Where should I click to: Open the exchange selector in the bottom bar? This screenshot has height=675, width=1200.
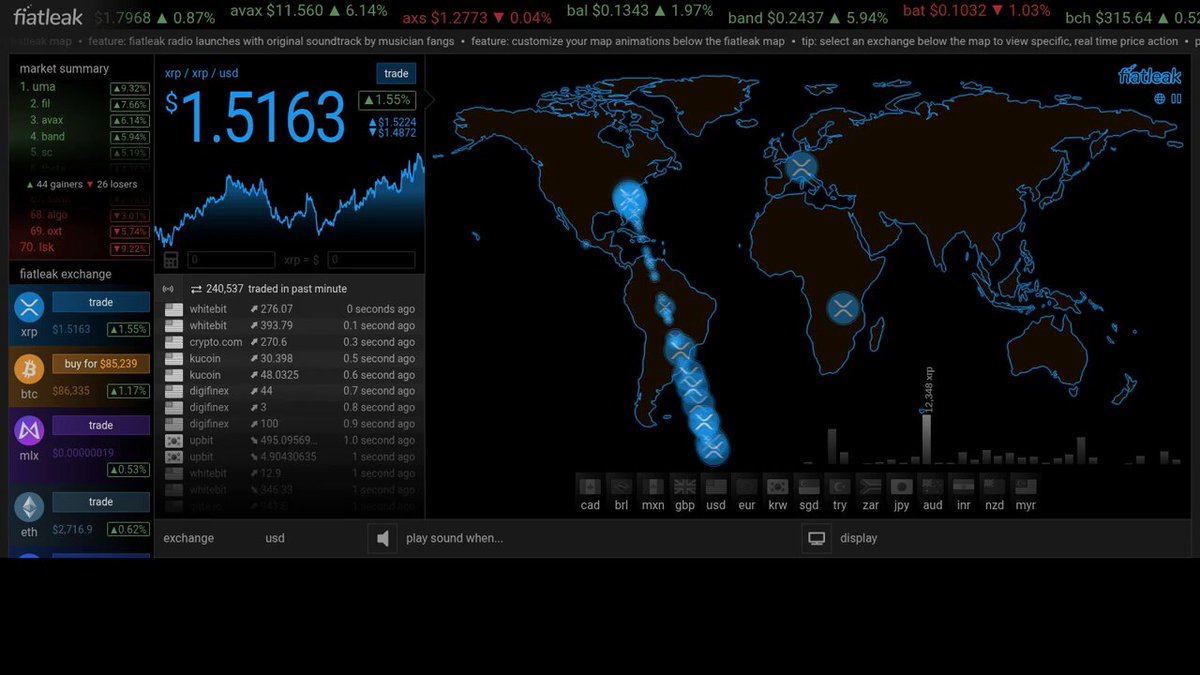(189, 539)
